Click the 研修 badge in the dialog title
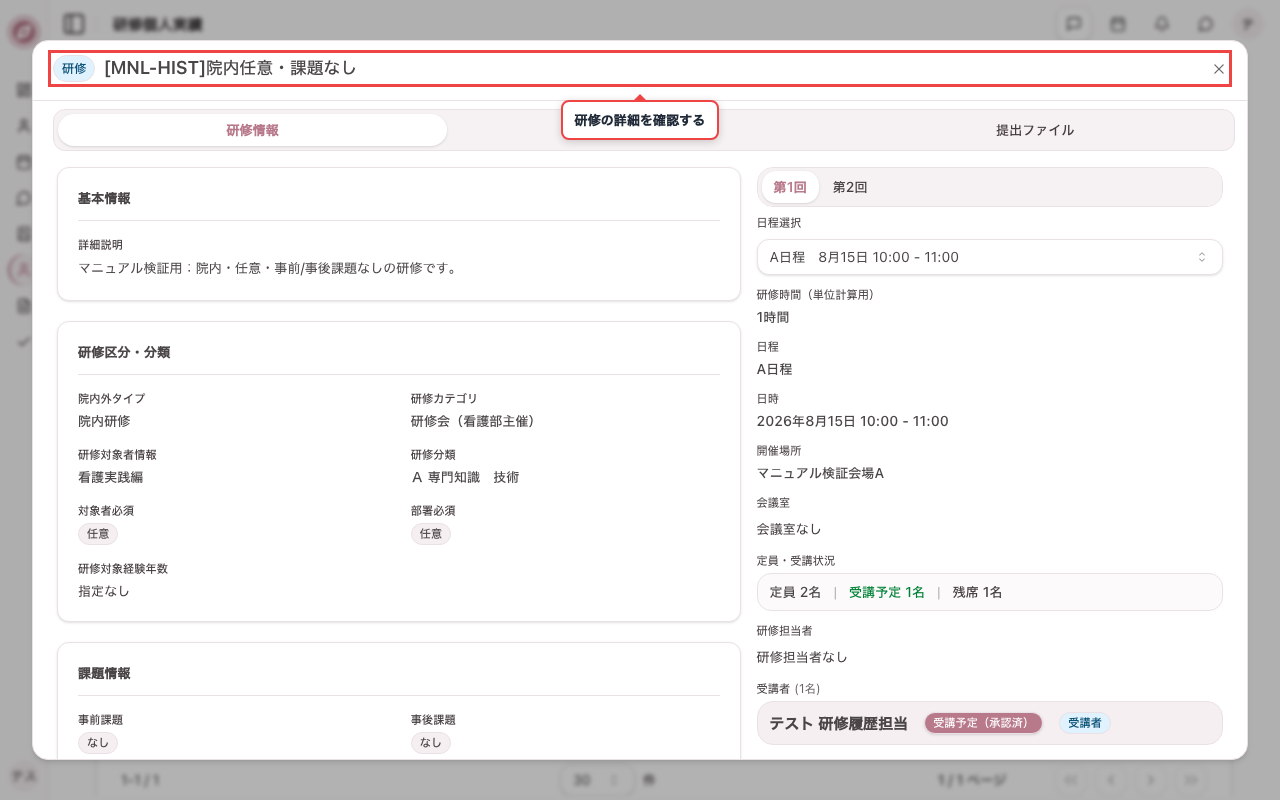 click(x=74, y=68)
